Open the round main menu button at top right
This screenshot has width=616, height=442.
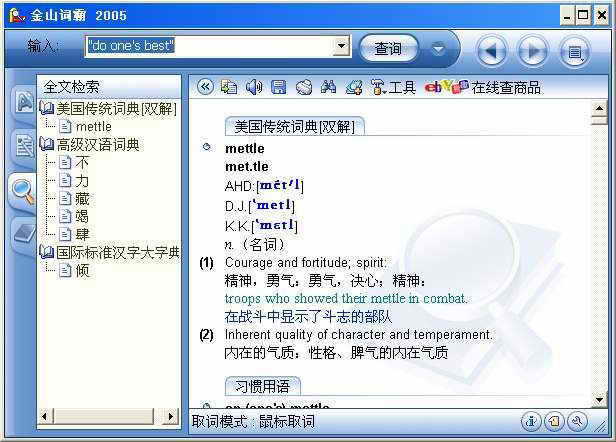[x=573, y=49]
